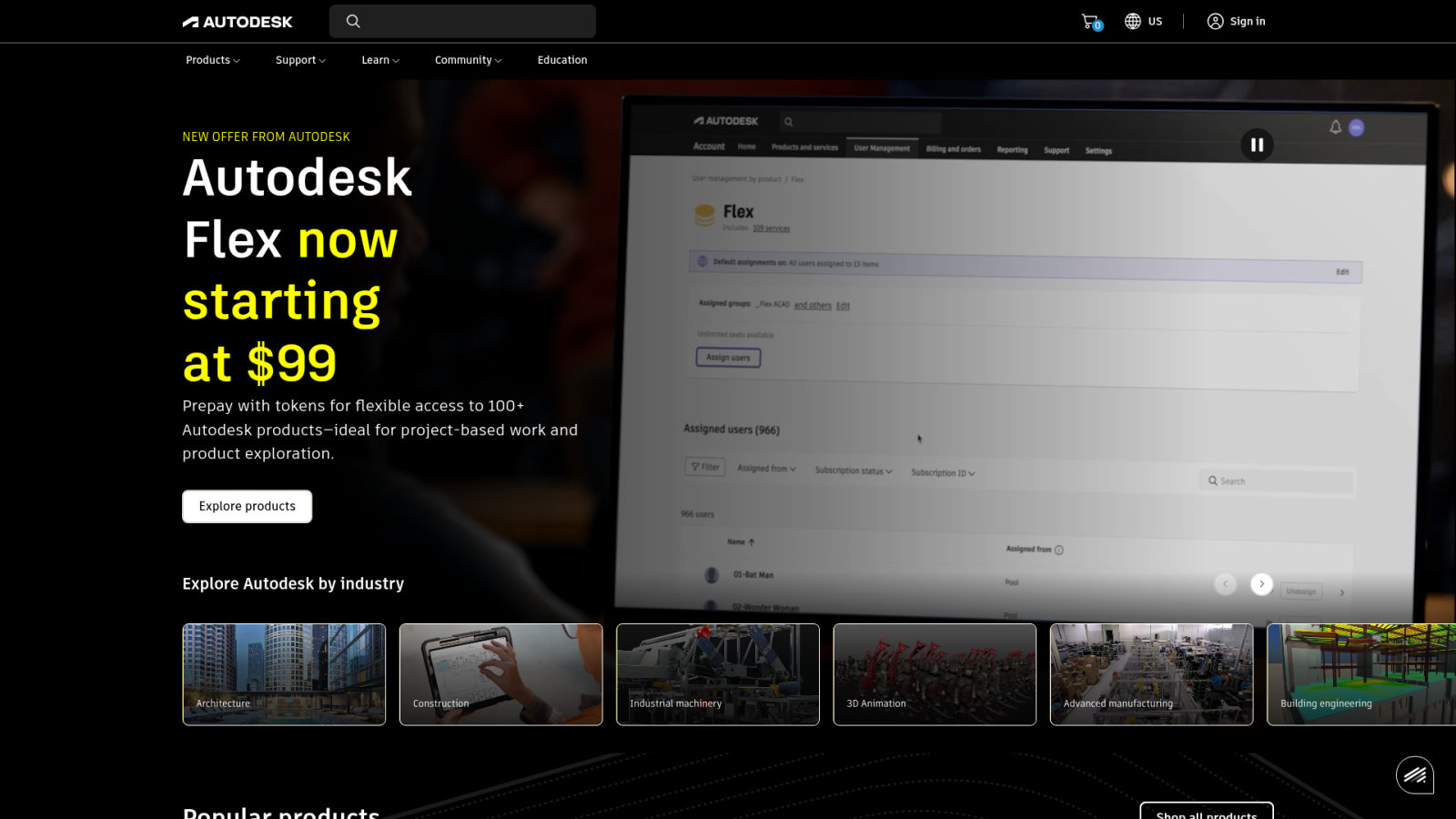Open the Advanced manufacturing card

click(x=1152, y=674)
